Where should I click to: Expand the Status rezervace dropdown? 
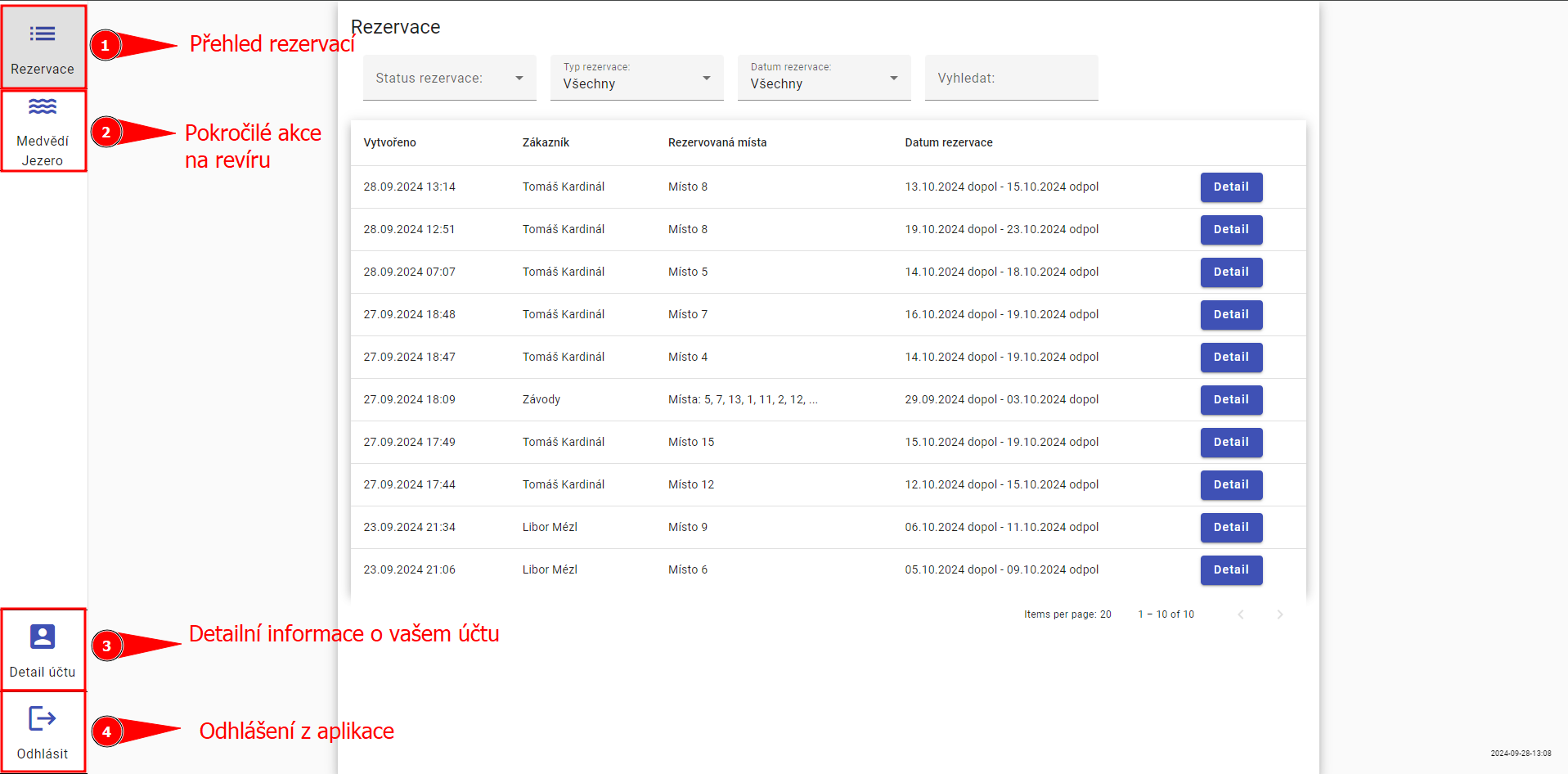(x=449, y=79)
